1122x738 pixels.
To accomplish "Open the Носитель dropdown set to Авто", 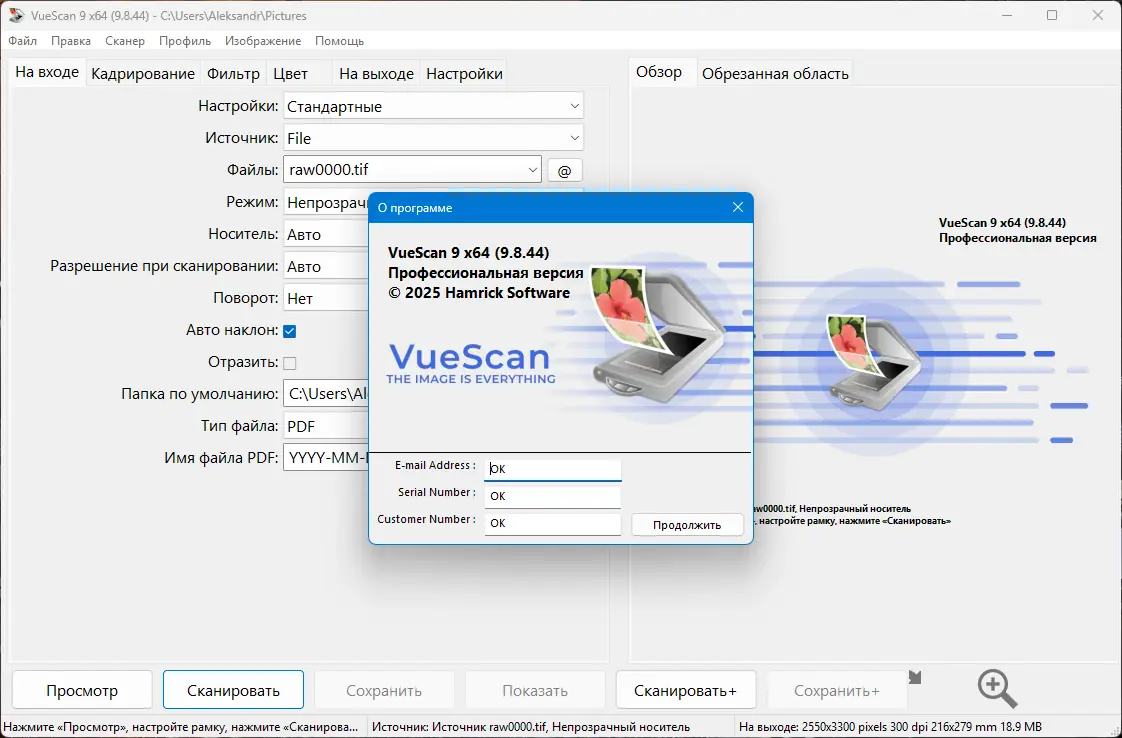I will click(x=326, y=234).
